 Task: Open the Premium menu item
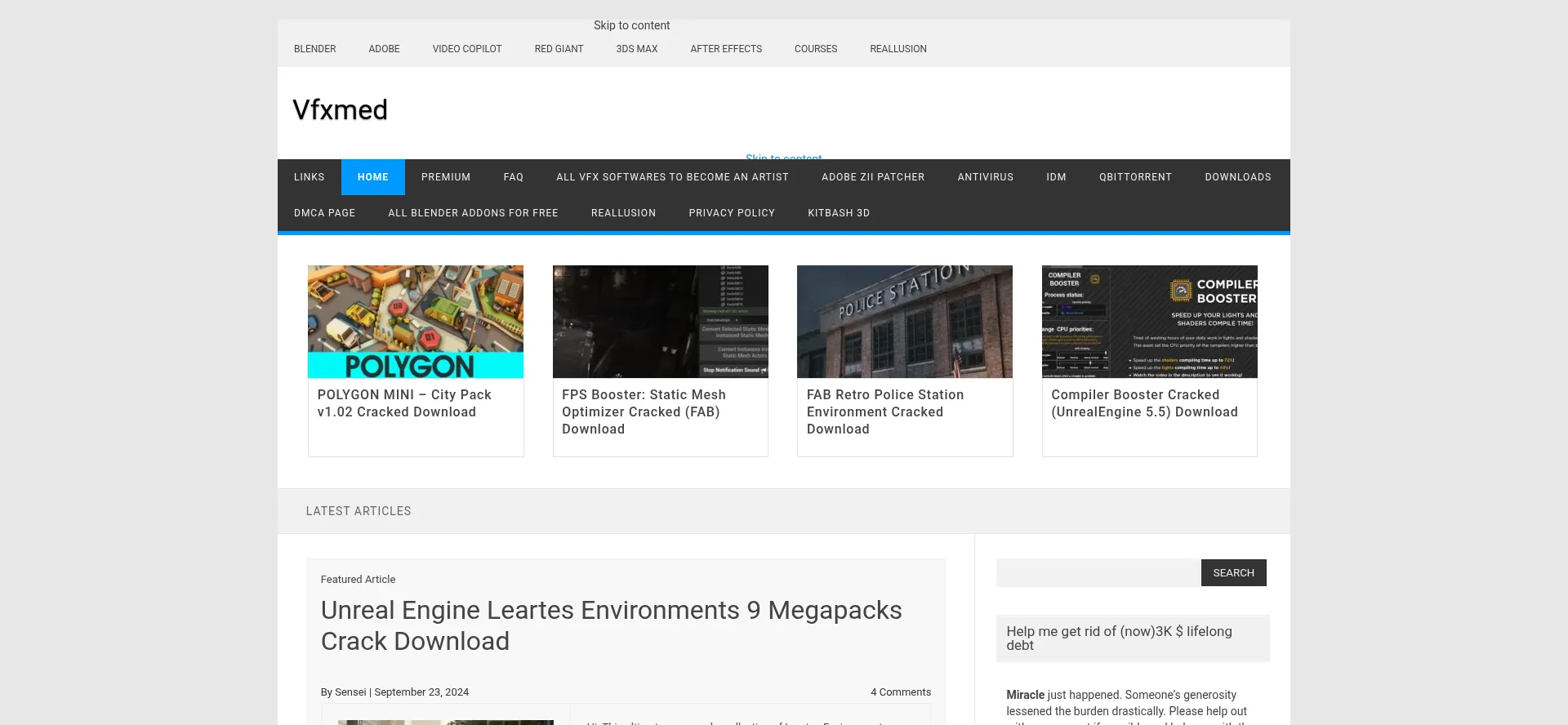pos(445,177)
